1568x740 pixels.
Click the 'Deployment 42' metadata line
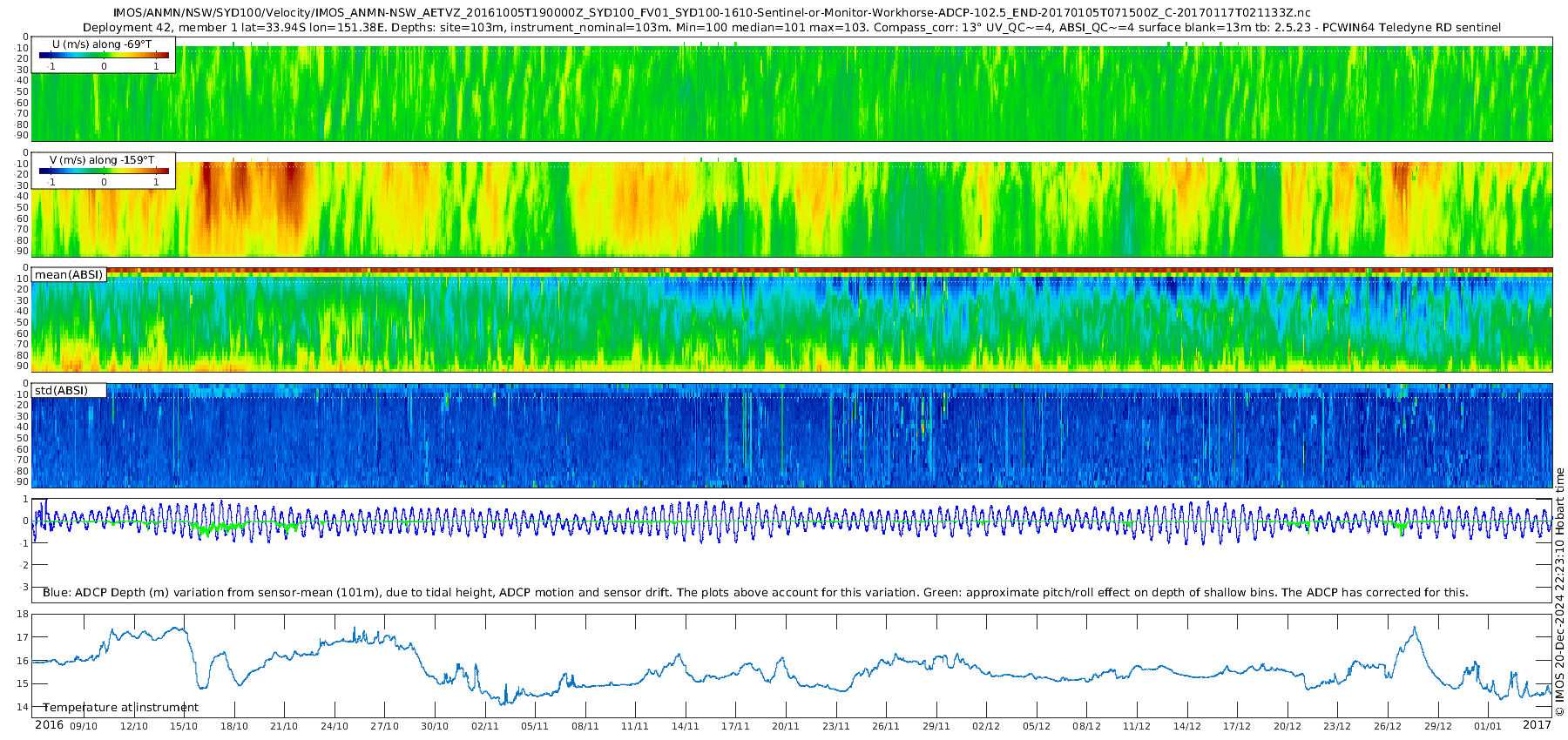pyautogui.click(x=792, y=28)
